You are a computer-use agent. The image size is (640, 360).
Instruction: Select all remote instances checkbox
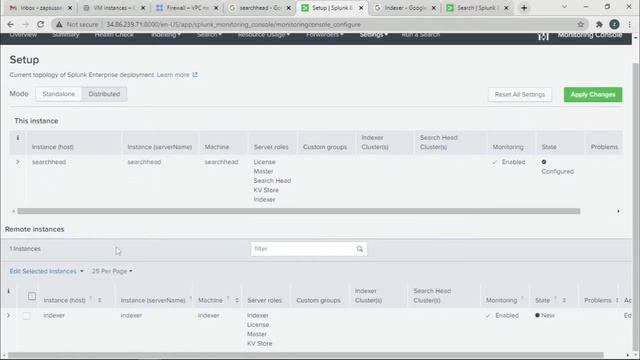click(x=32, y=296)
